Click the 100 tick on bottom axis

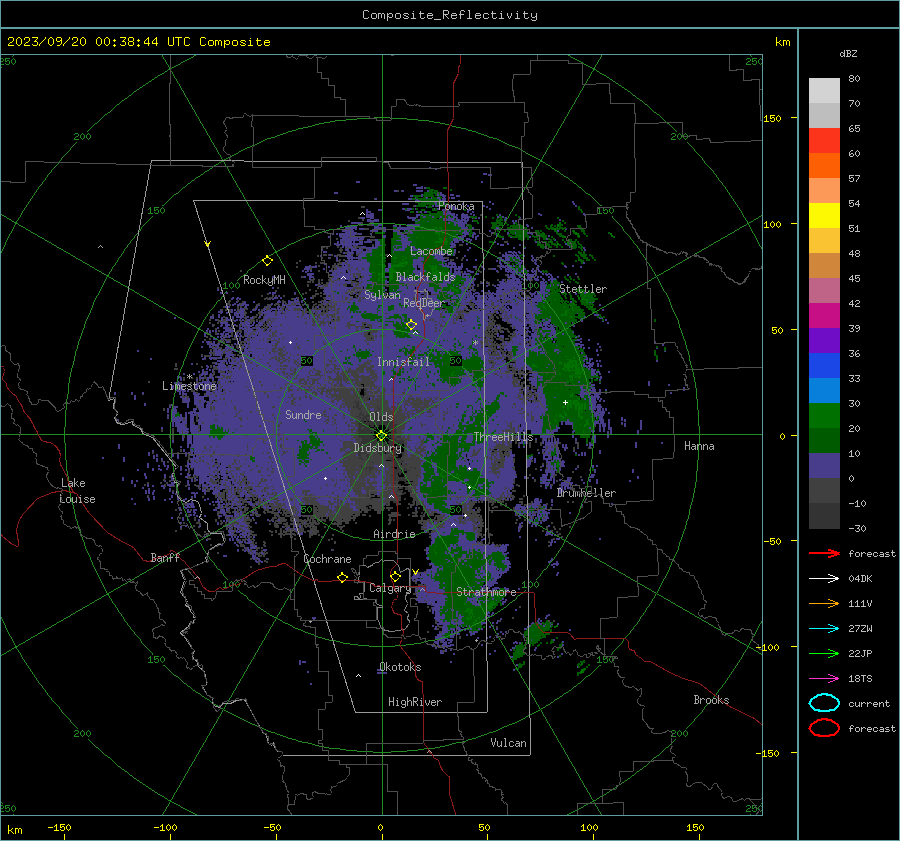point(589,827)
